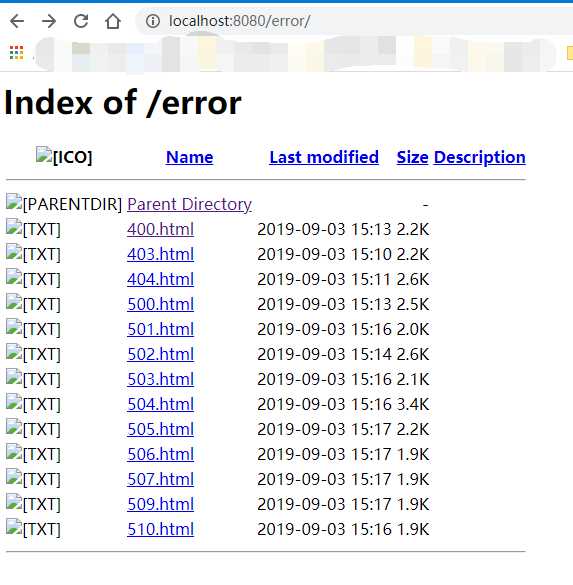
Task: Go to the browser home icon
Action: tap(113, 21)
